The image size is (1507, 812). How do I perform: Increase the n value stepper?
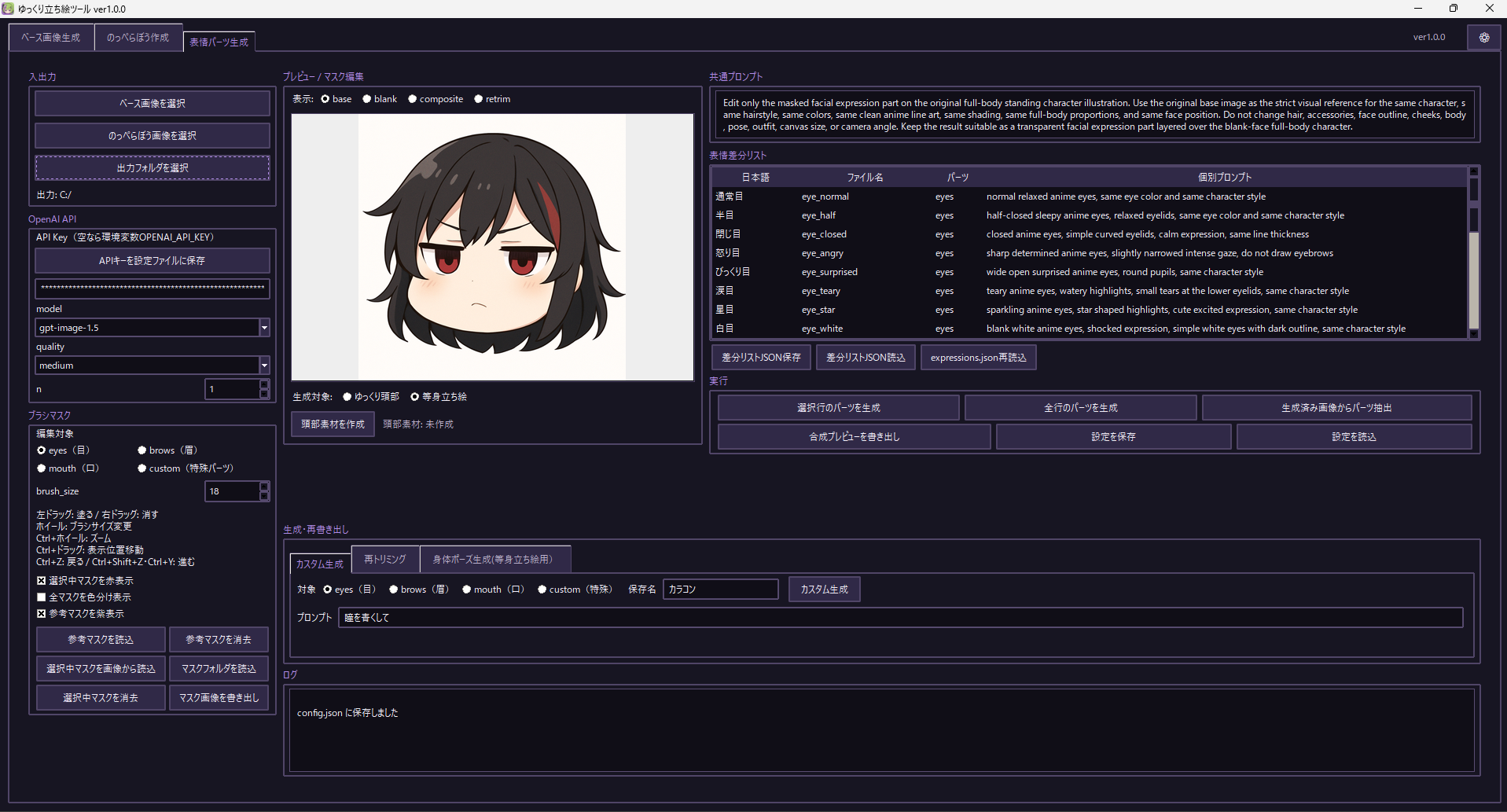pos(264,384)
